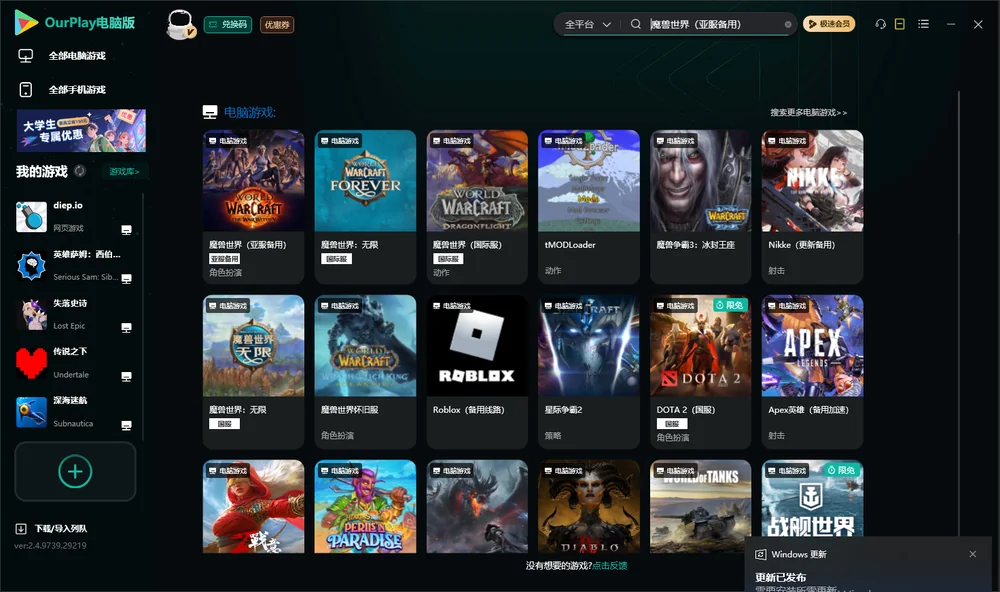Click the 点击反馈 feedback link
1000x592 pixels.
pos(610,565)
